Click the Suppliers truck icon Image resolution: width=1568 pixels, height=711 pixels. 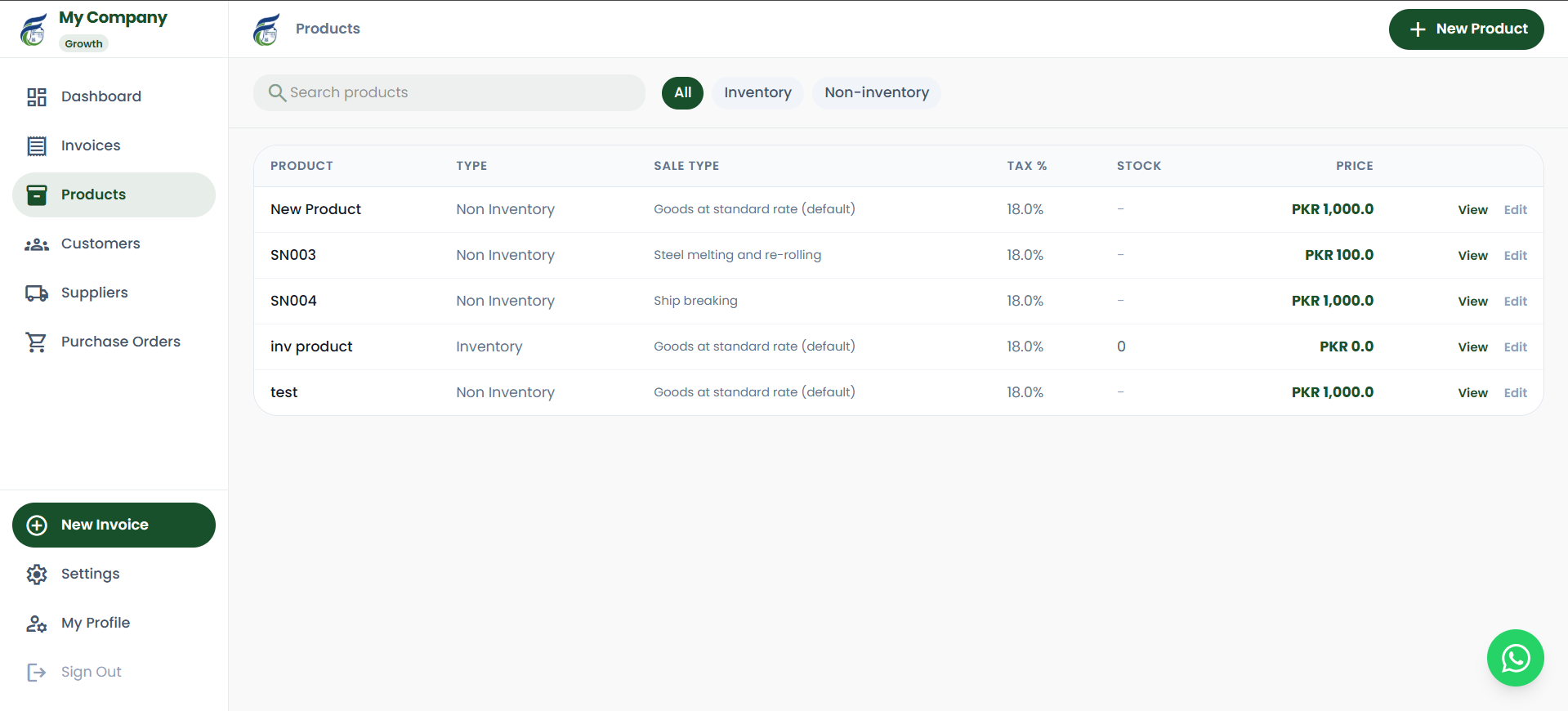coord(37,293)
